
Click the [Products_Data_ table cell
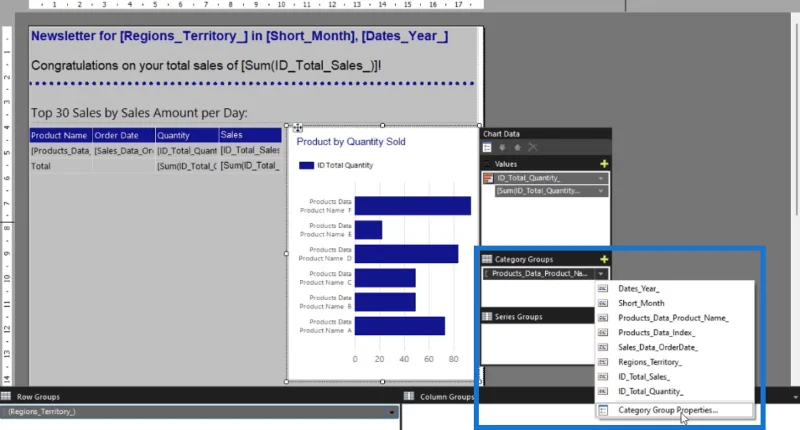[61, 150]
